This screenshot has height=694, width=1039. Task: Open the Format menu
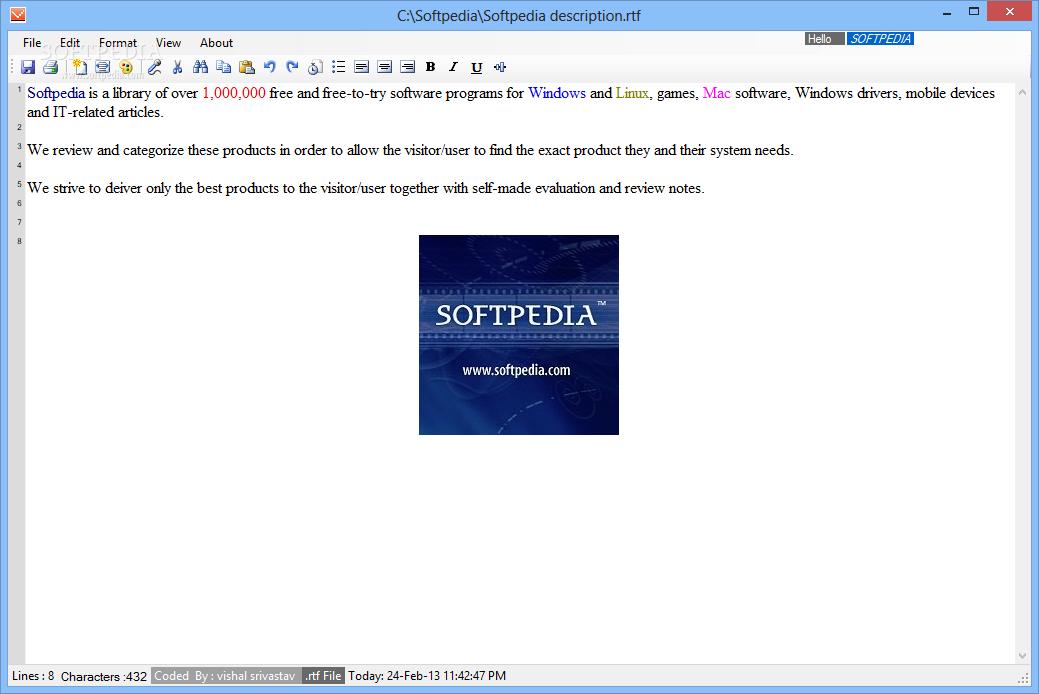tap(118, 43)
